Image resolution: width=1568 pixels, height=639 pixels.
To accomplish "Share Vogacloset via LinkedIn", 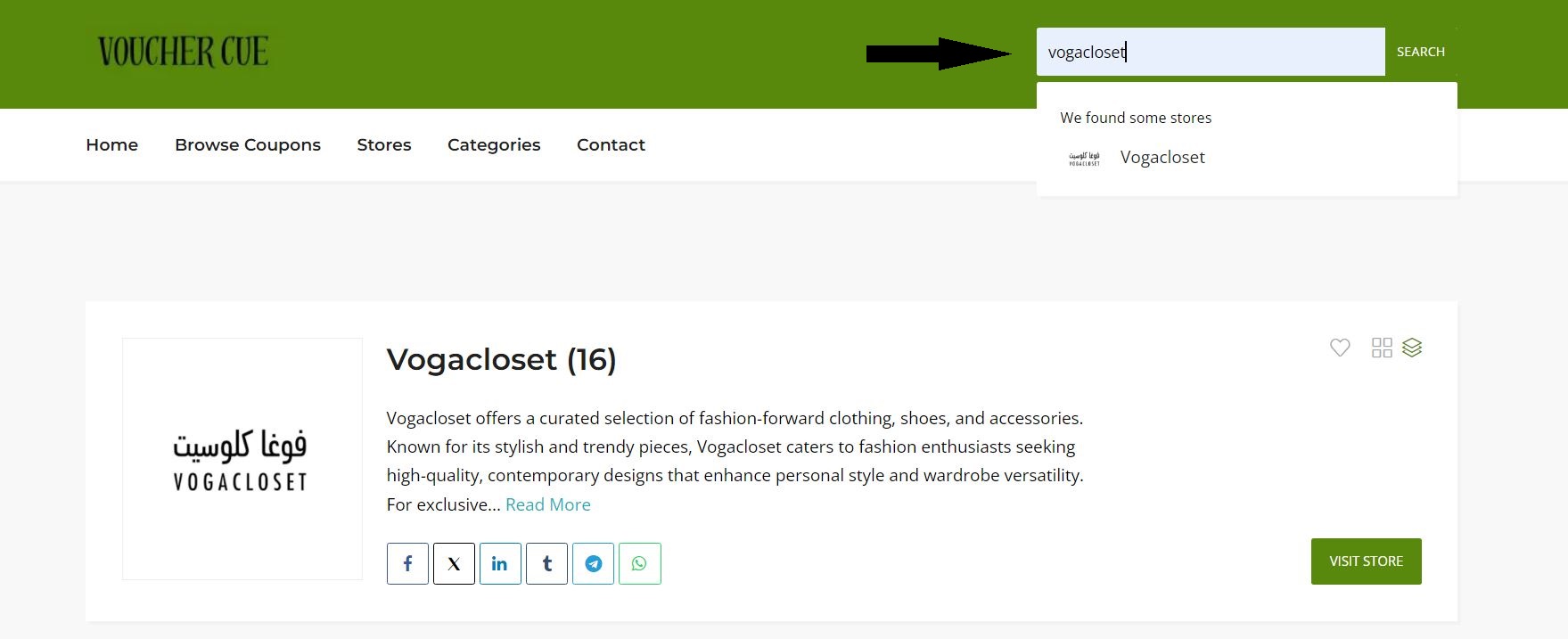I will tap(500, 563).
